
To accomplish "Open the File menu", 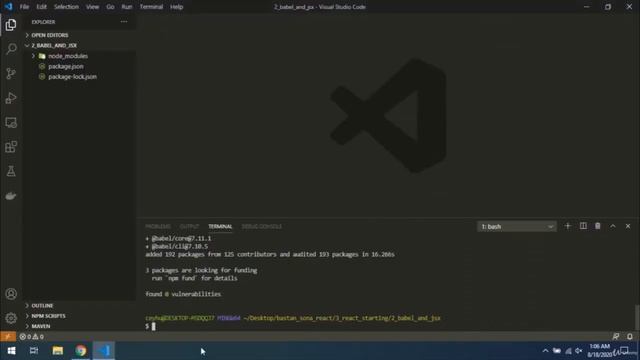I will click(24, 7).
